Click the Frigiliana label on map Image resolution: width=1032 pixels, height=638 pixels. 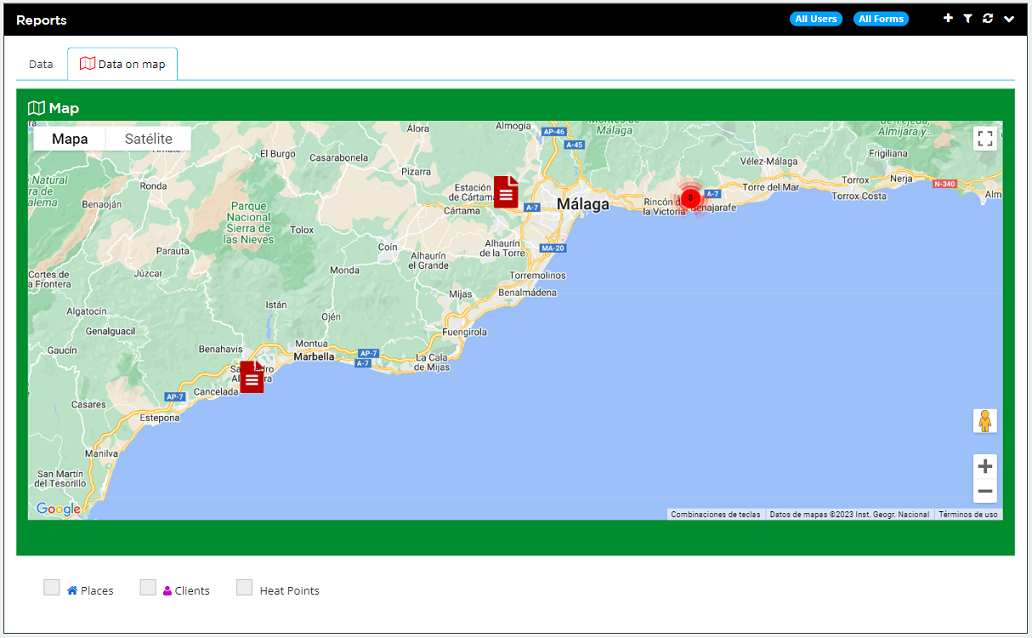point(888,153)
